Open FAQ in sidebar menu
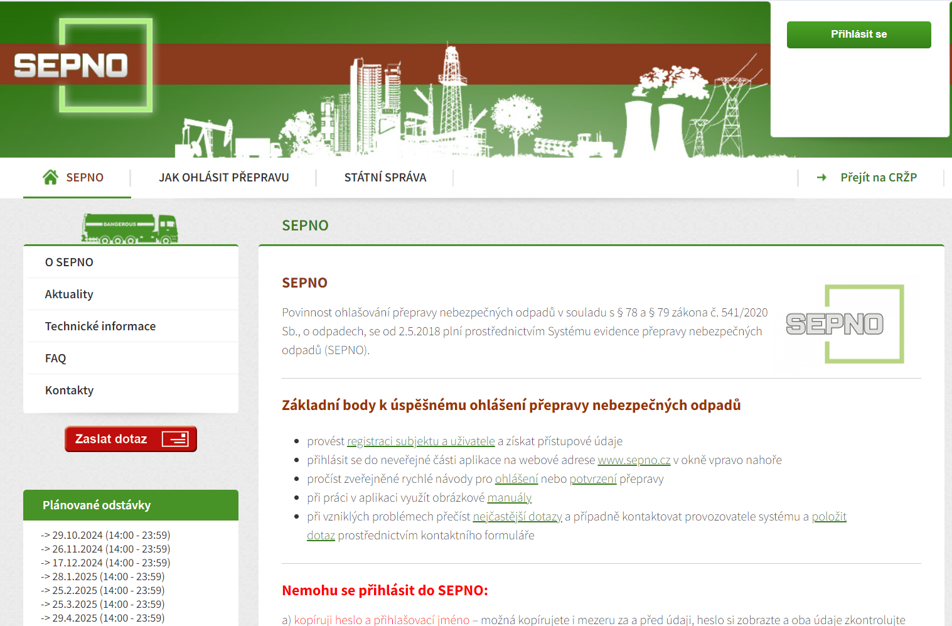 tap(131, 358)
